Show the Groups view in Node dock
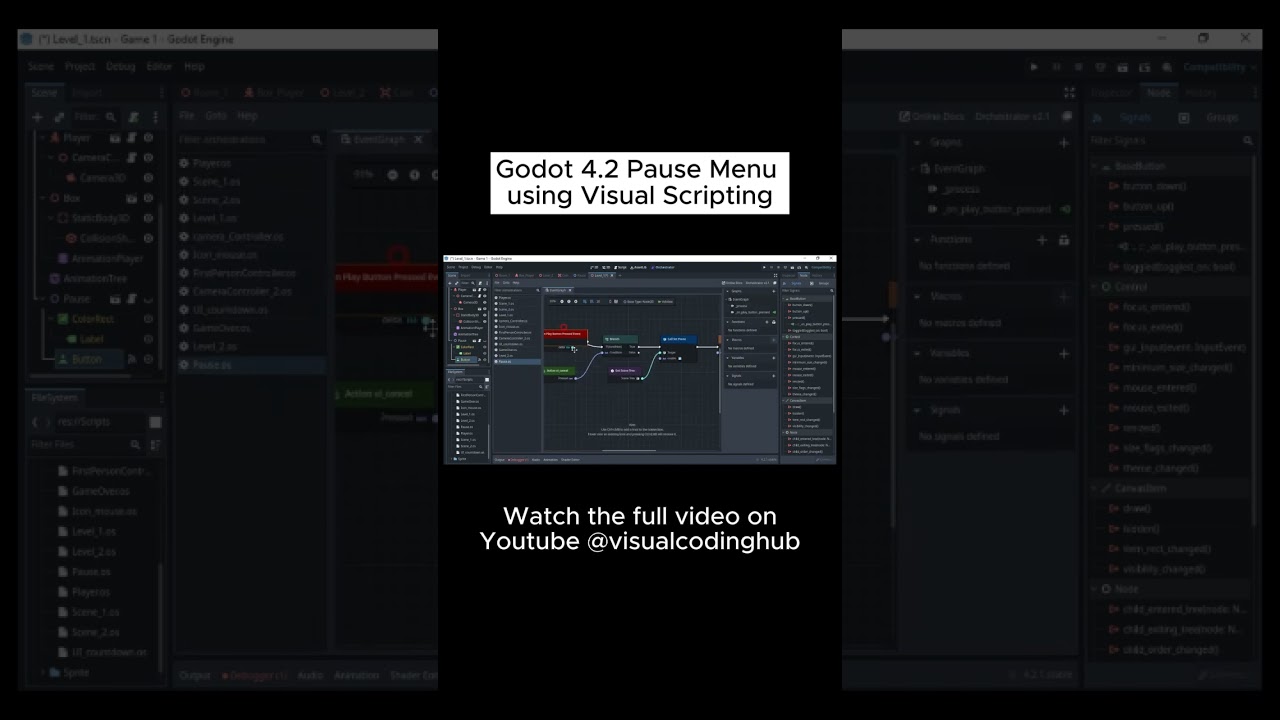Image resolution: width=1280 pixels, height=720 pixels. click(1212, 117)
